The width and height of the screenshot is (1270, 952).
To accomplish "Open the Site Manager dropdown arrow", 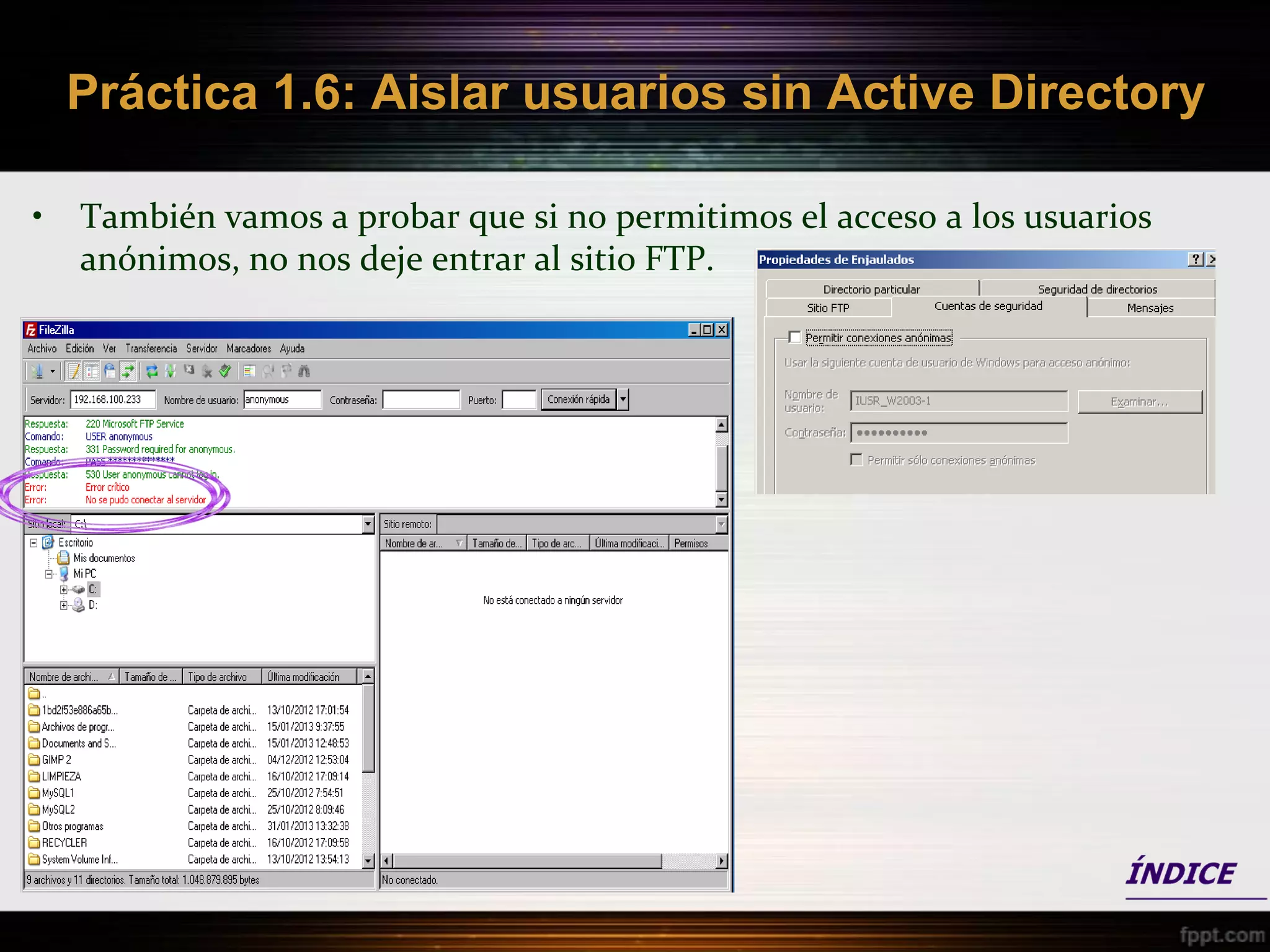I will [x=53, y=372].
